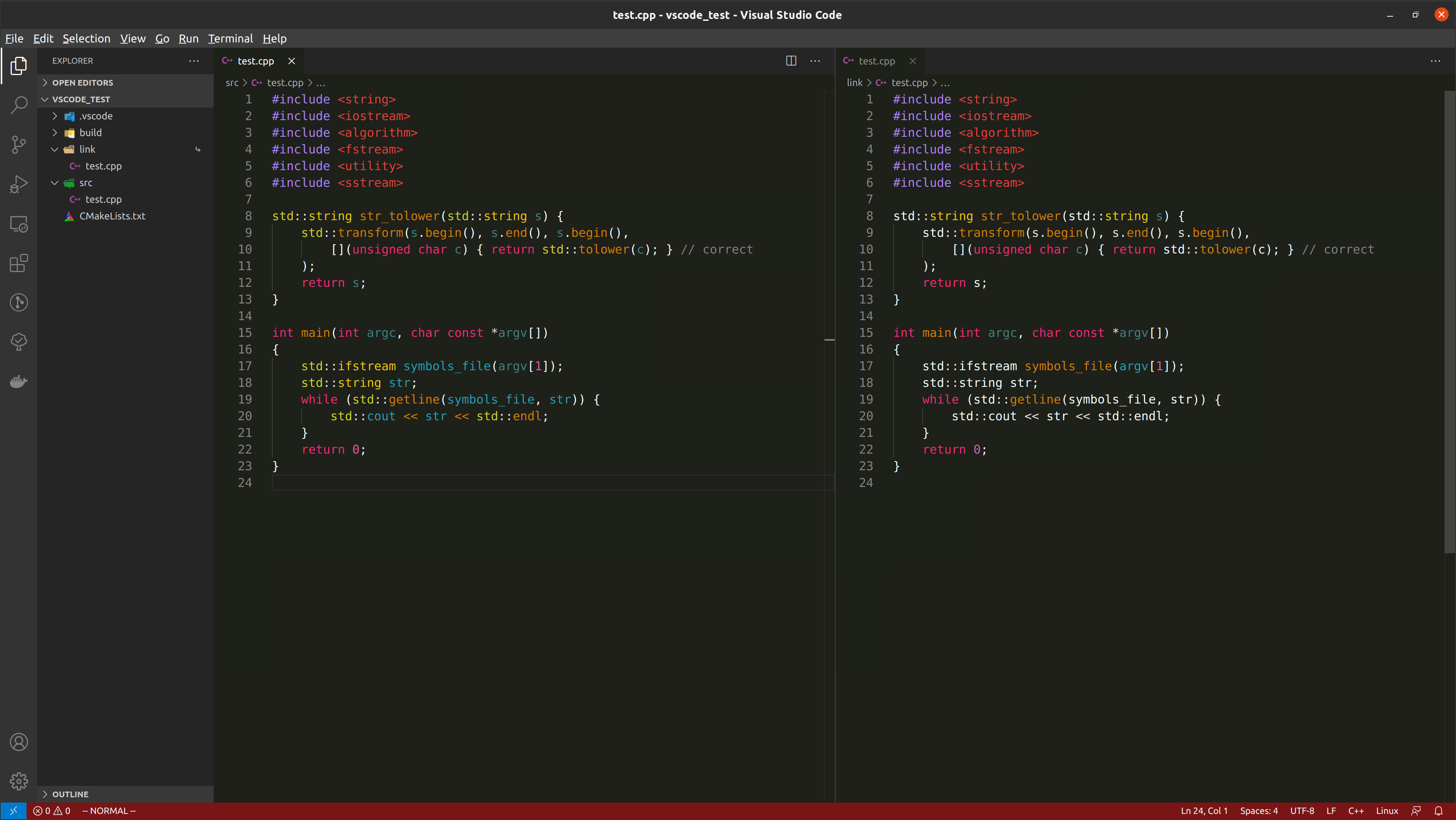This screenshot has height=820, width=1456.
Task: Click errors and warnings count in status bar
Action: pyautogui.click(x=52, y=811)
